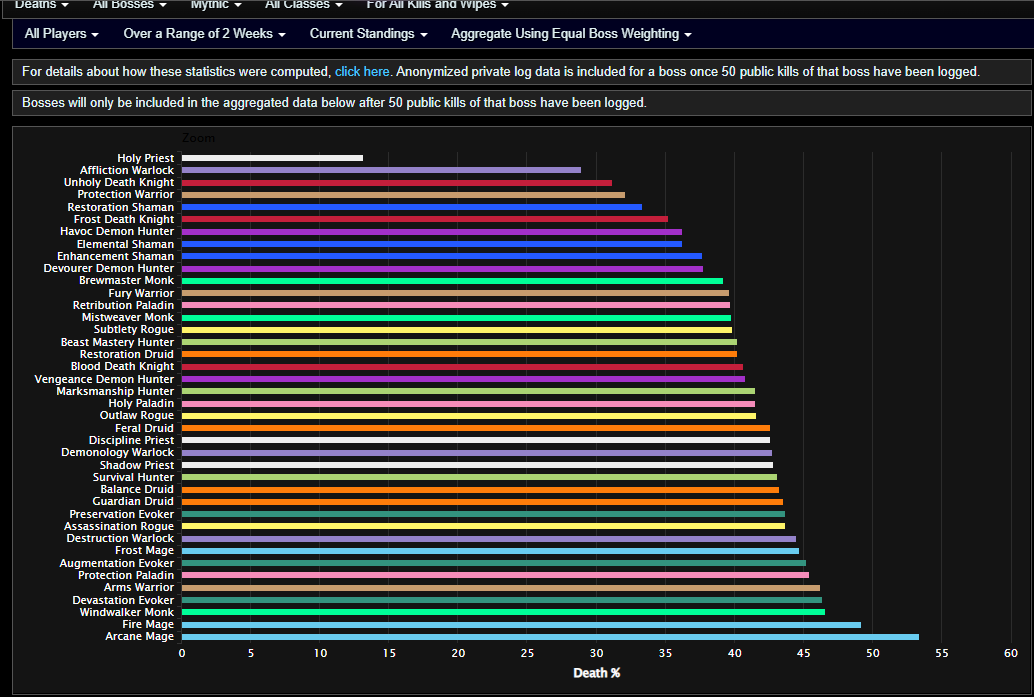Click the Restoration Shaman label
This screenshot has height=697, width=1034.
tap(121, 207)
